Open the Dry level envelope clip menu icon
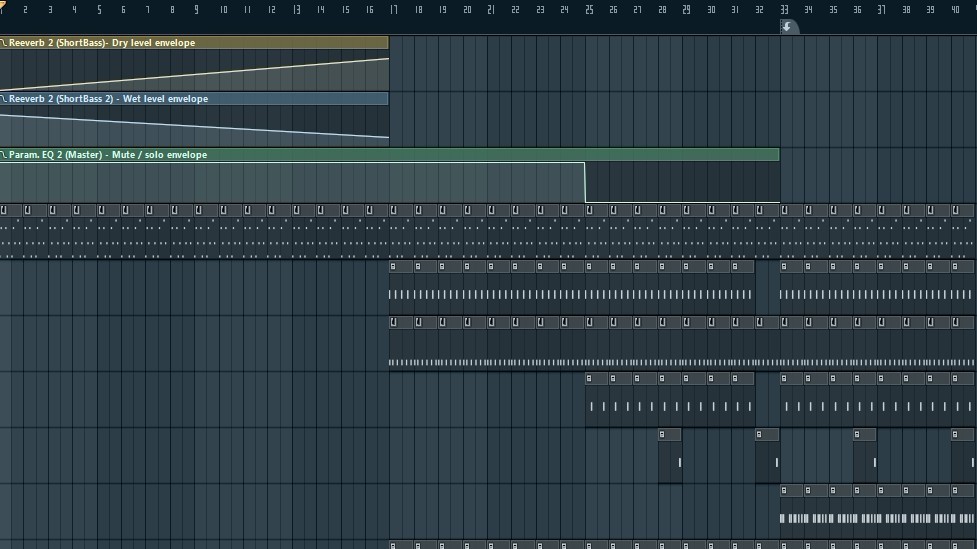977x549 pixels. [4, 43]
